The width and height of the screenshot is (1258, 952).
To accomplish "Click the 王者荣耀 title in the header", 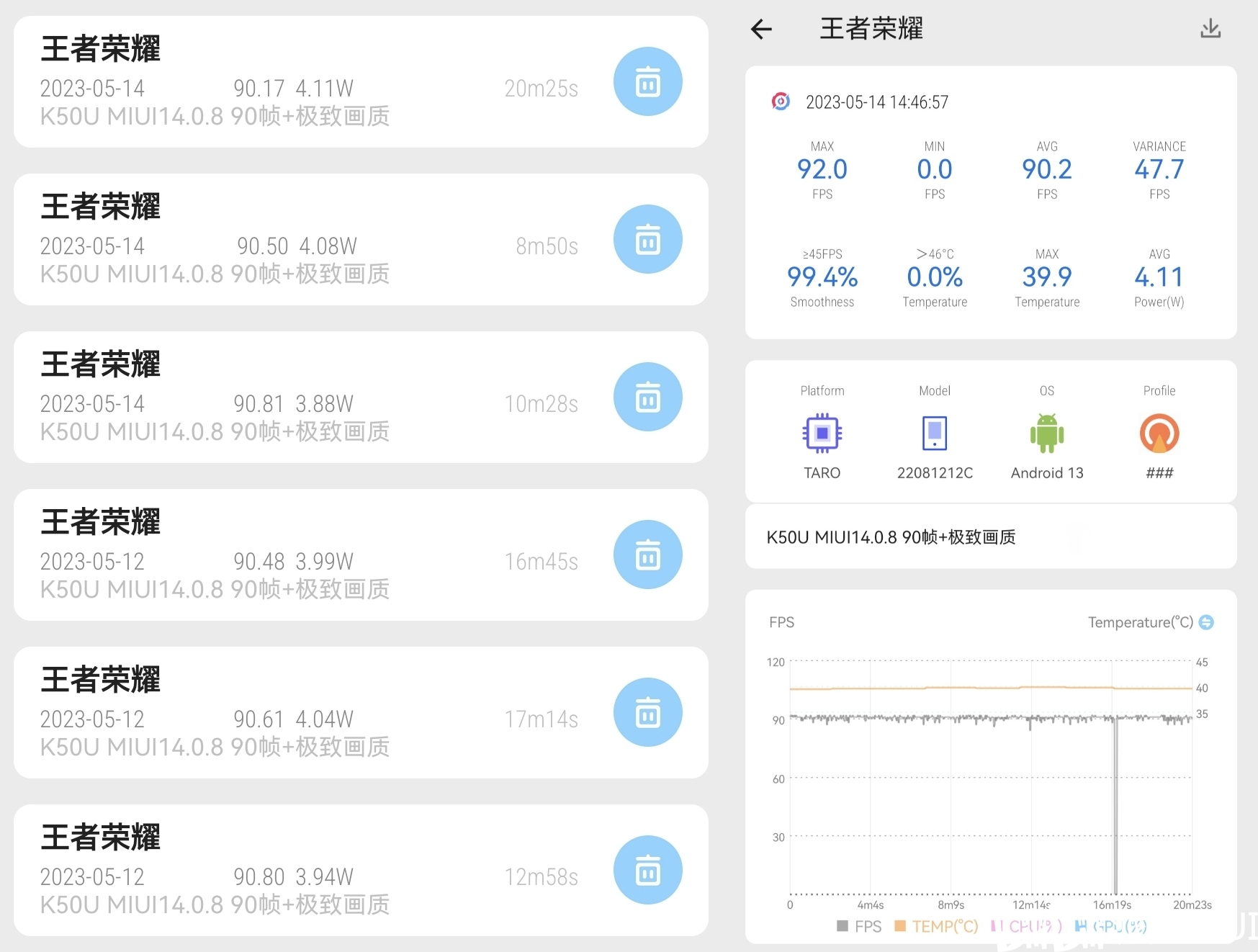I will pos(871,29).
